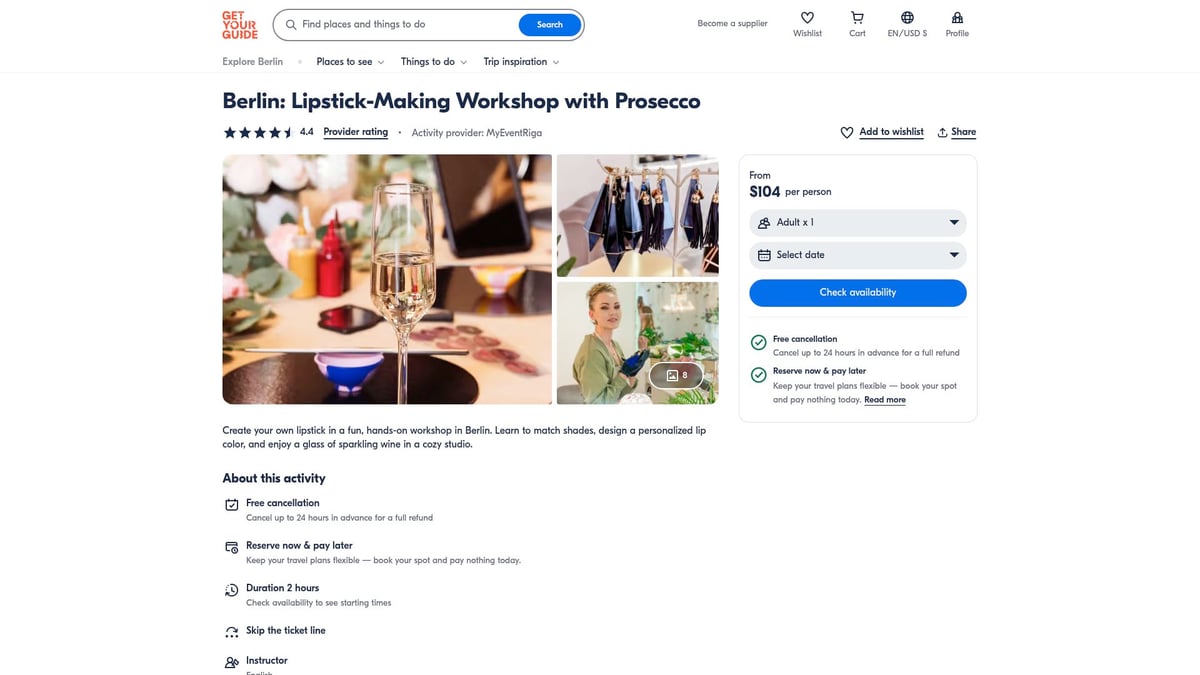Click the heart icon beside Add to wishlist

[x=847, y=132]
